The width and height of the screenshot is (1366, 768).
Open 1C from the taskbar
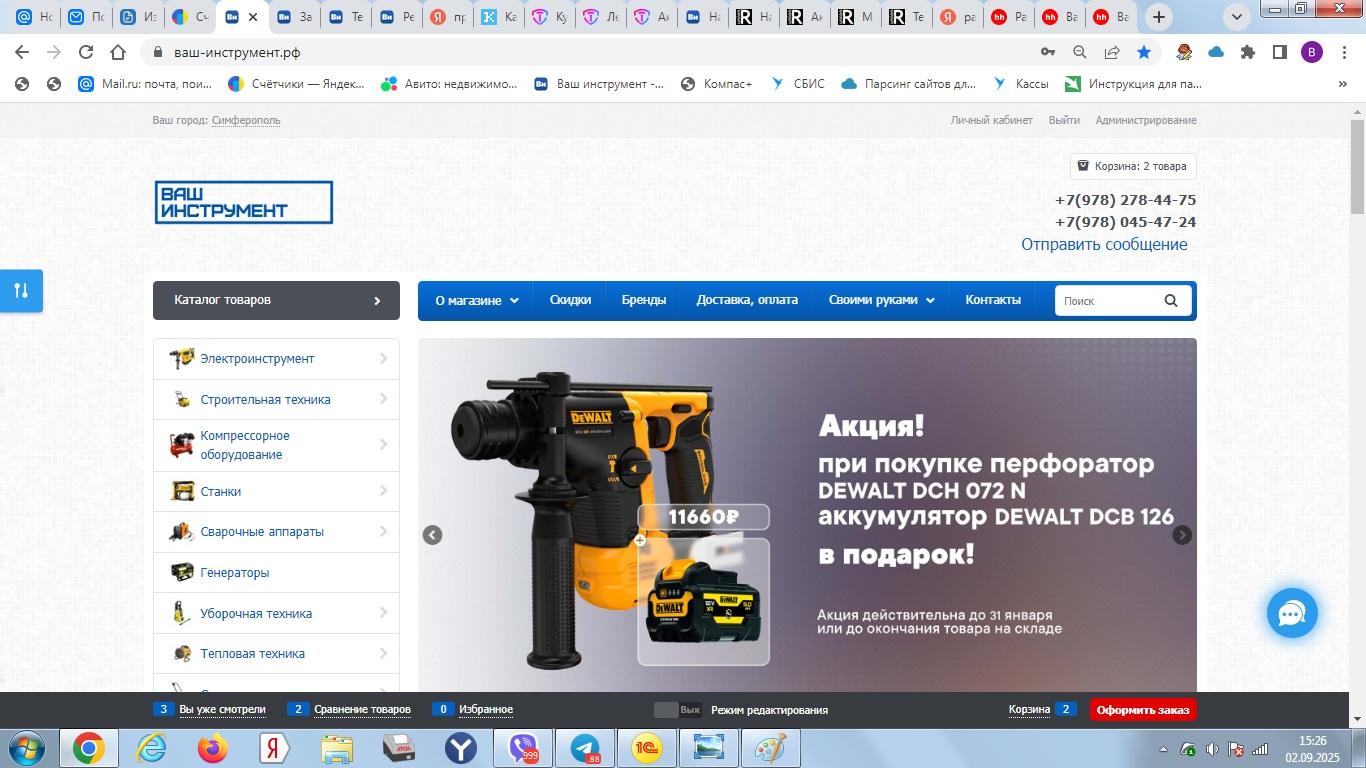[x=647, y=748]
